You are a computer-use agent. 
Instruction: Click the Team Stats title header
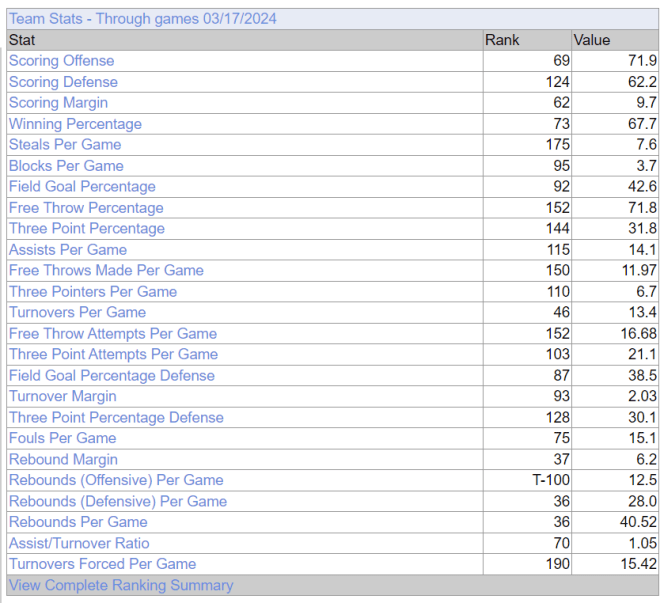tap(143, 19)
